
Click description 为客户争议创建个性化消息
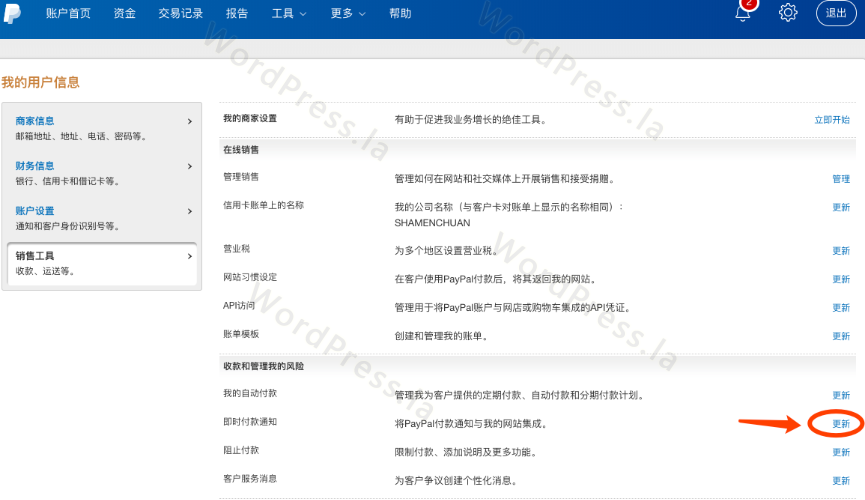coord(456,481)
